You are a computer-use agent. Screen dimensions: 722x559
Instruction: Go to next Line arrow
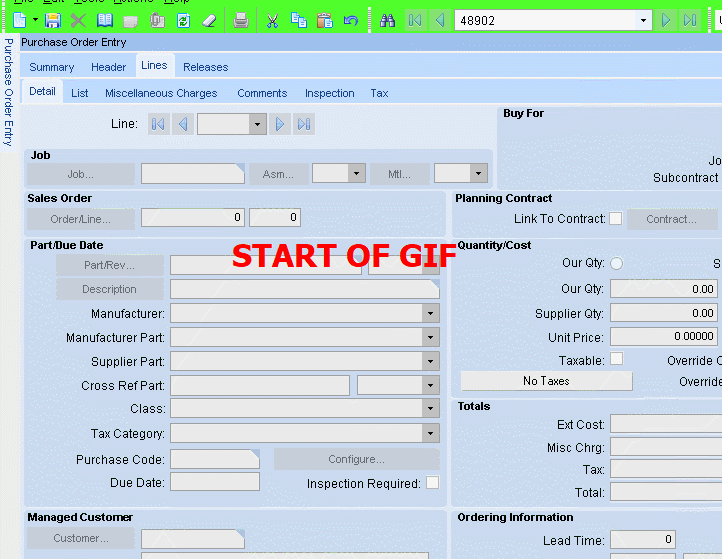(279, 124)
